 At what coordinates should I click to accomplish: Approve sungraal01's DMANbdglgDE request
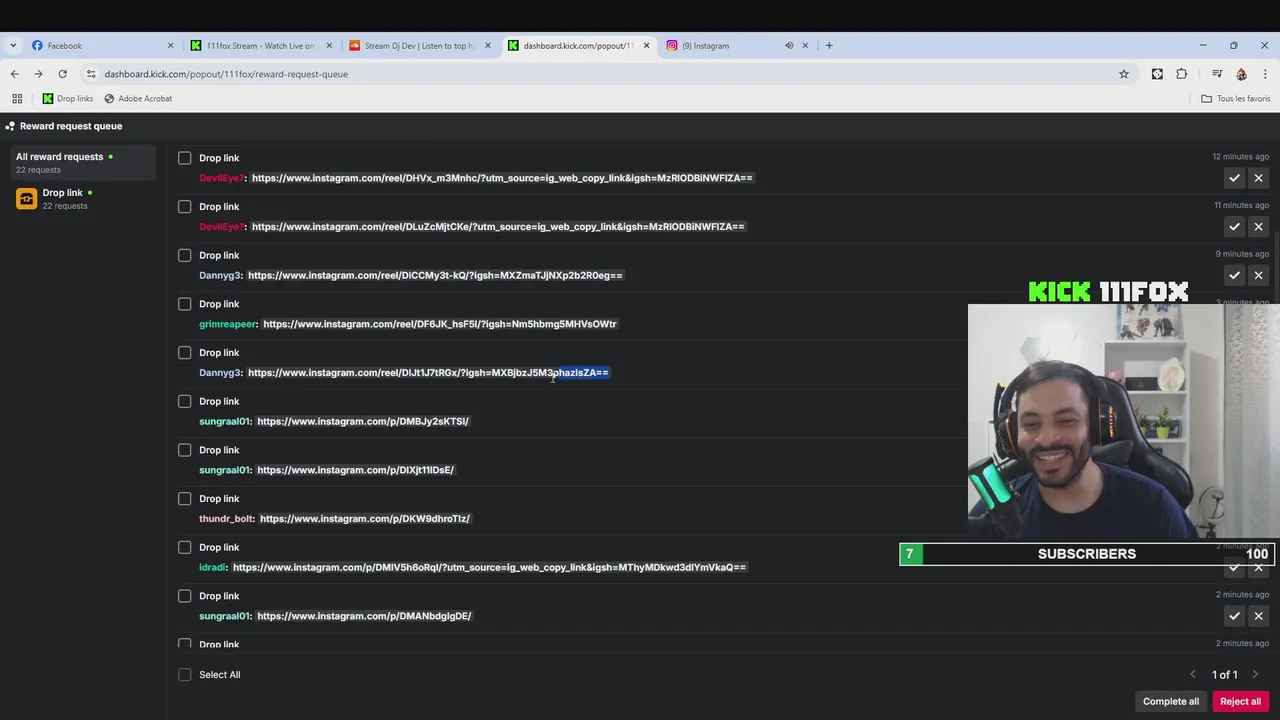pyautogui.click(x=1234, y=616)
